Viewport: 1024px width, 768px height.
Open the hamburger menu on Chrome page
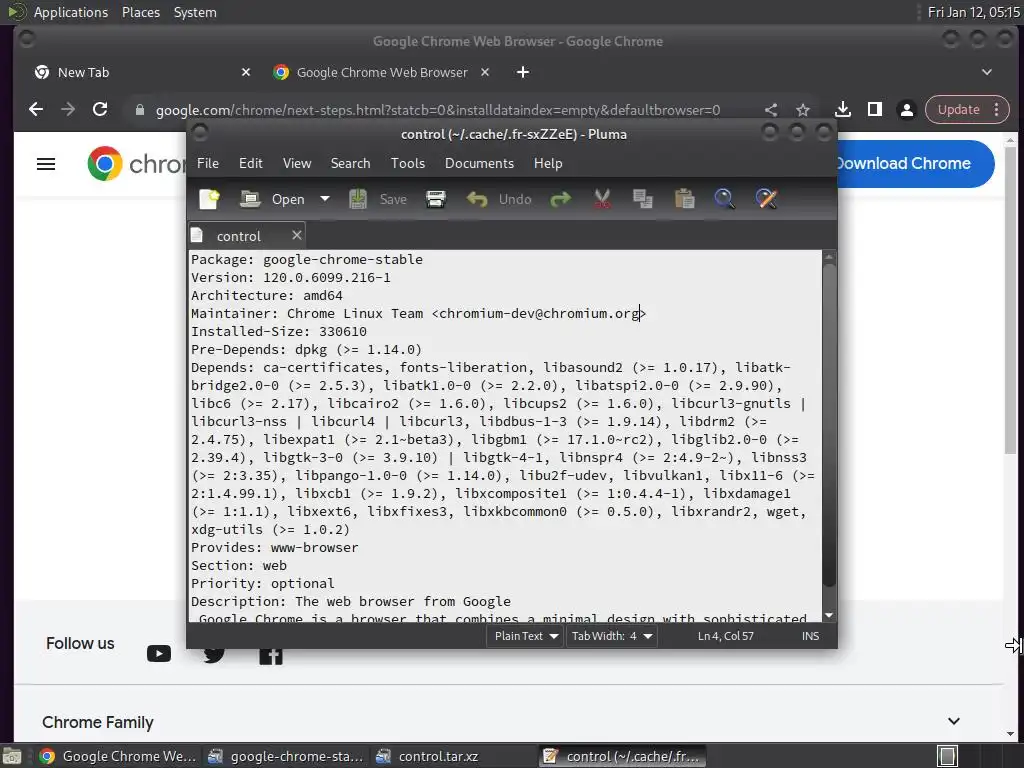click(x=46, y=164)
